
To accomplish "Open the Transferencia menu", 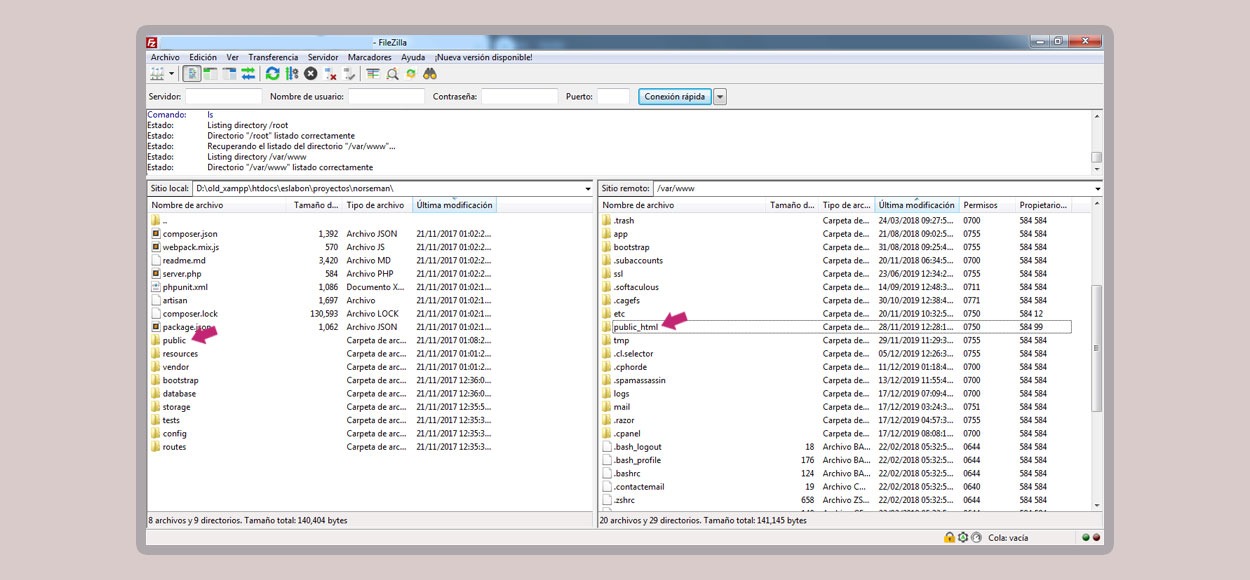I will click(273, 57).
